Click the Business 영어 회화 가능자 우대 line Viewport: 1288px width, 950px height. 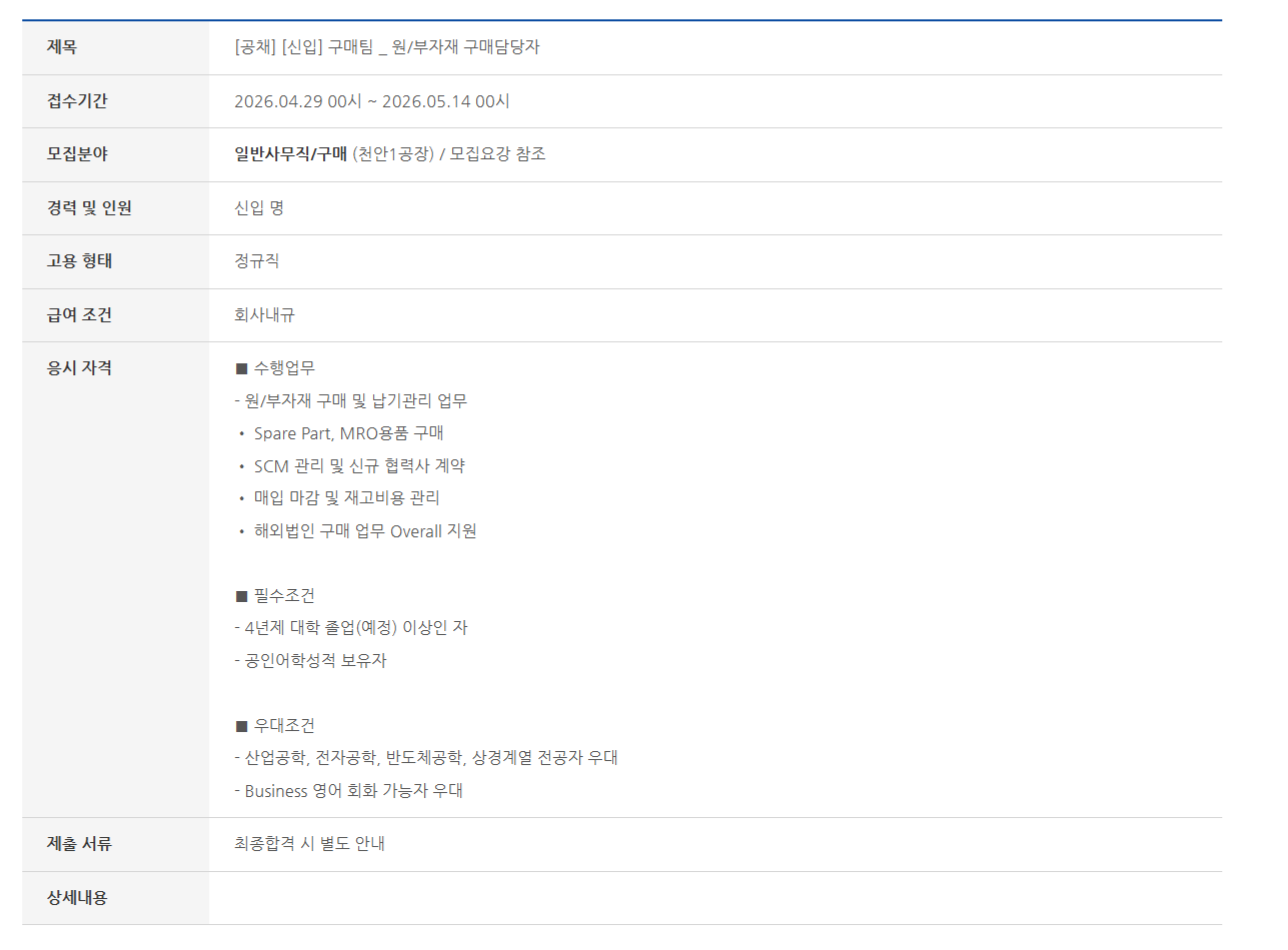(353, 790)
